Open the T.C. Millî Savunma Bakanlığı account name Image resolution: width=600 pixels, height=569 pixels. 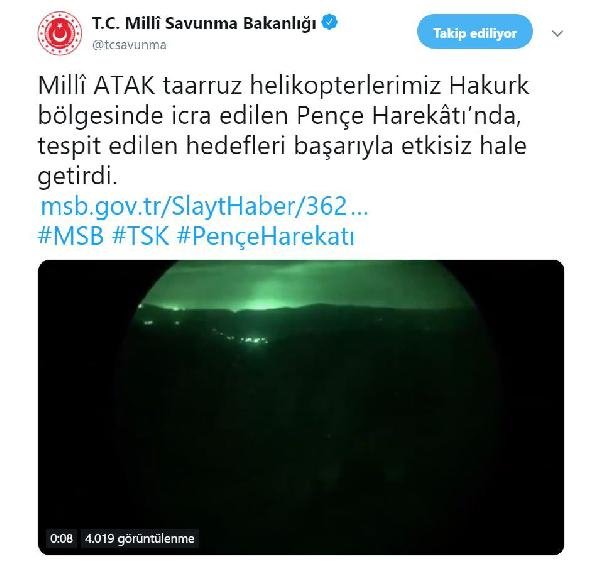204,23
